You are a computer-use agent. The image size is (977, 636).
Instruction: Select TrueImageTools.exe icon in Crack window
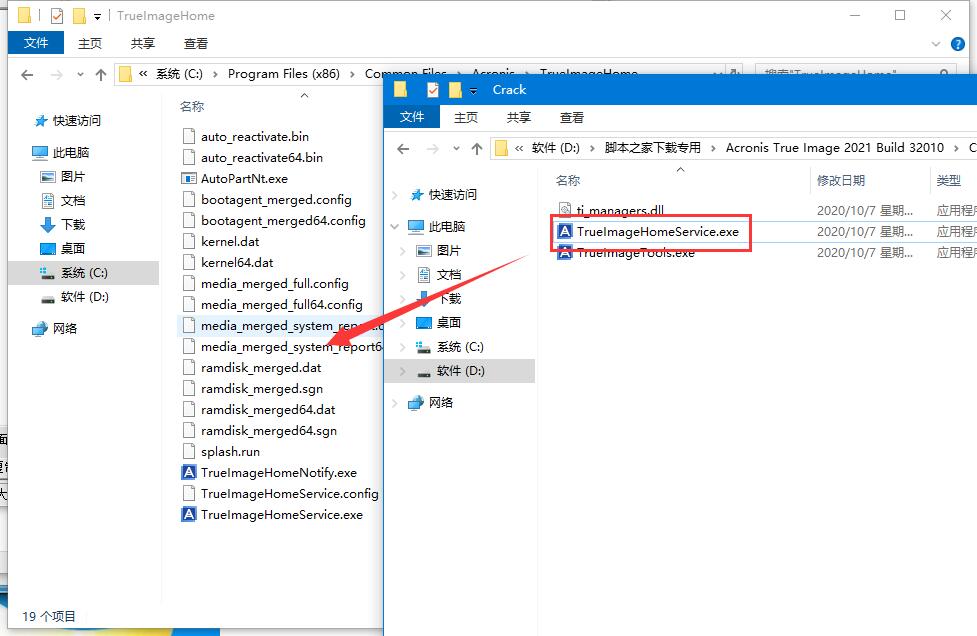(565, 253)
